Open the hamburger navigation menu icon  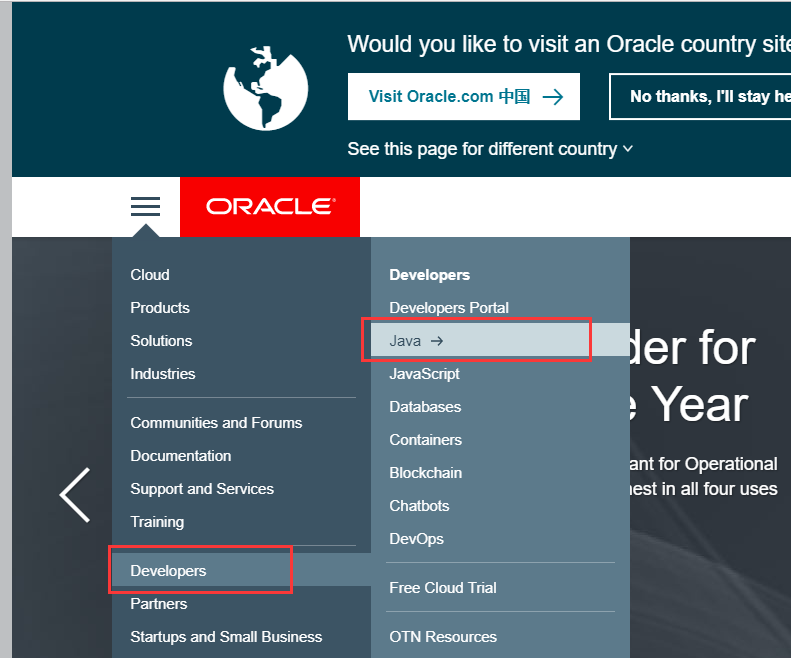coord(145,206)
